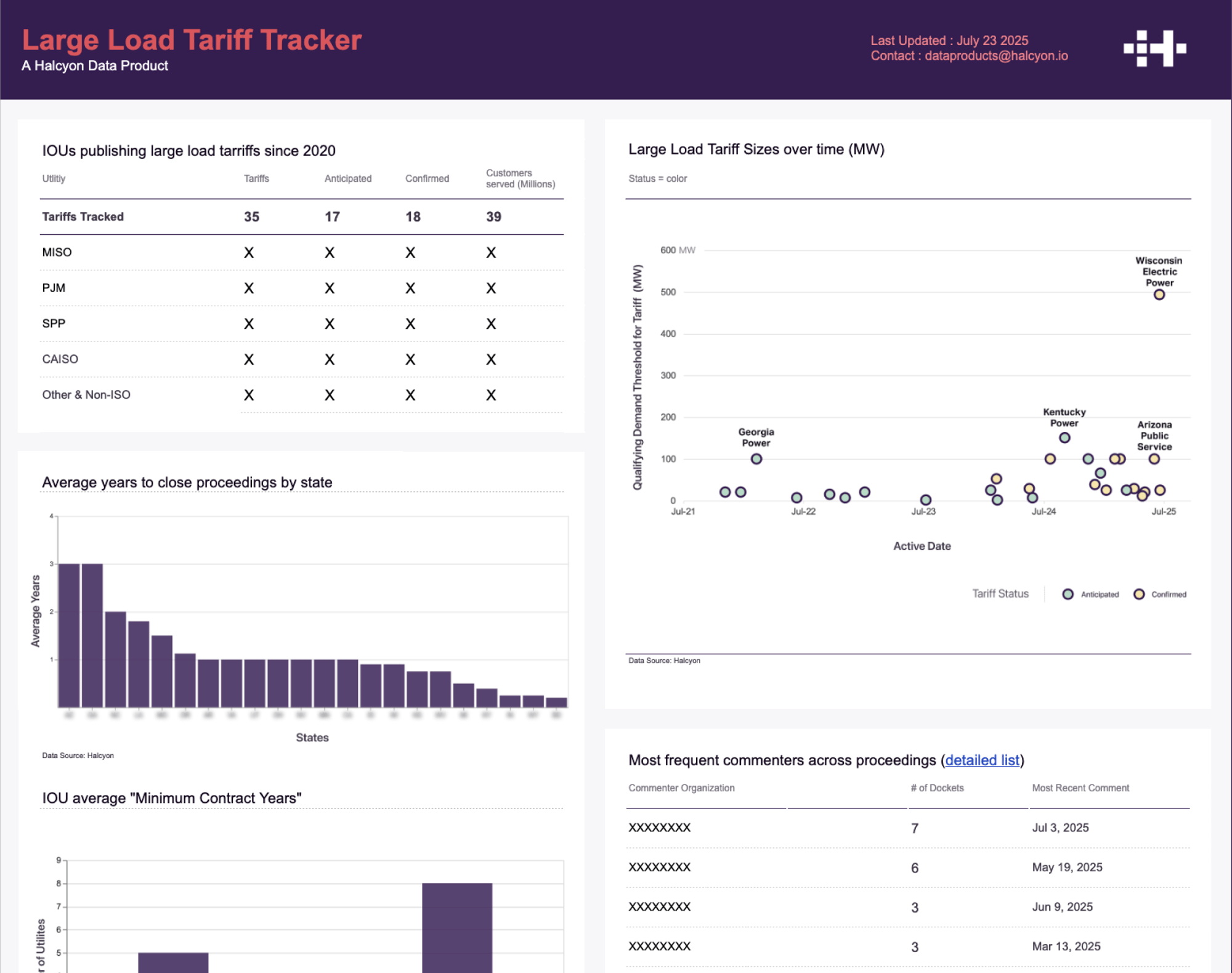Screen dimensions: 1232x973
Task: Click the Utiltiy column header
Action: (54, 179)
